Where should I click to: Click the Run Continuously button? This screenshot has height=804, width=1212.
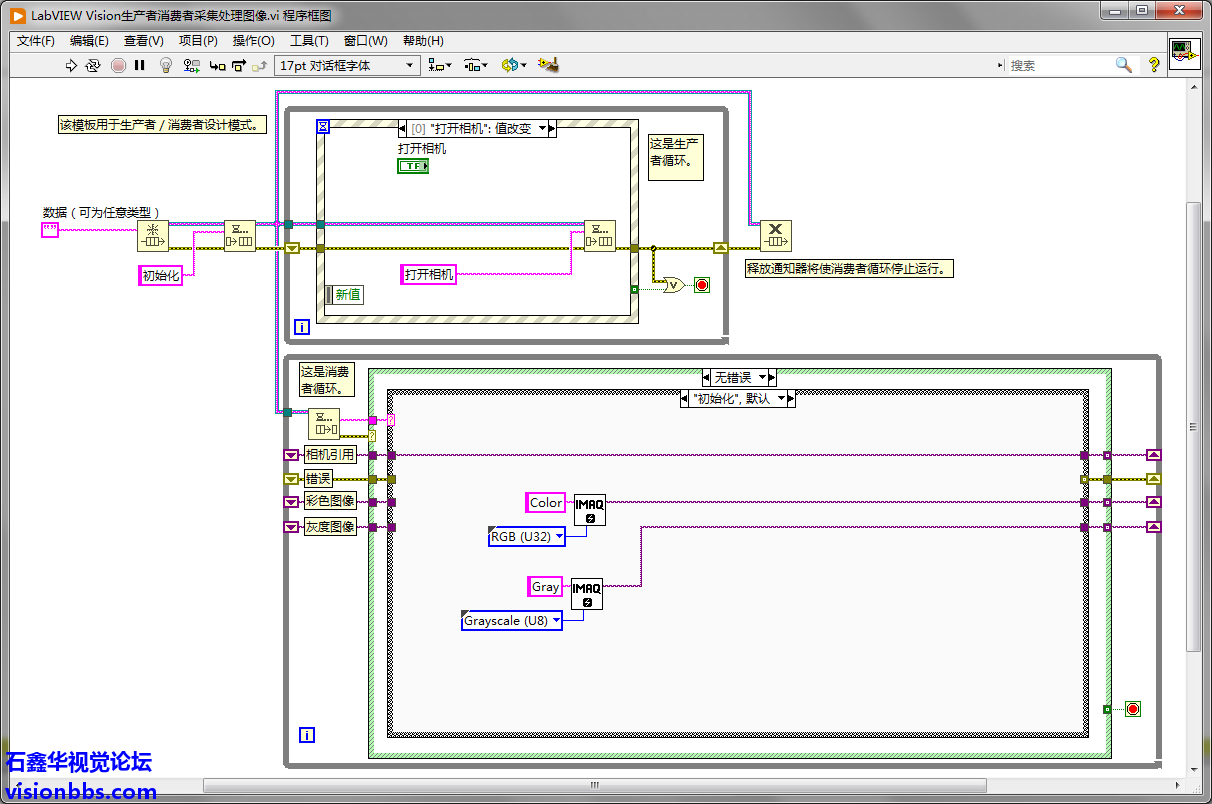click(93, 65)
